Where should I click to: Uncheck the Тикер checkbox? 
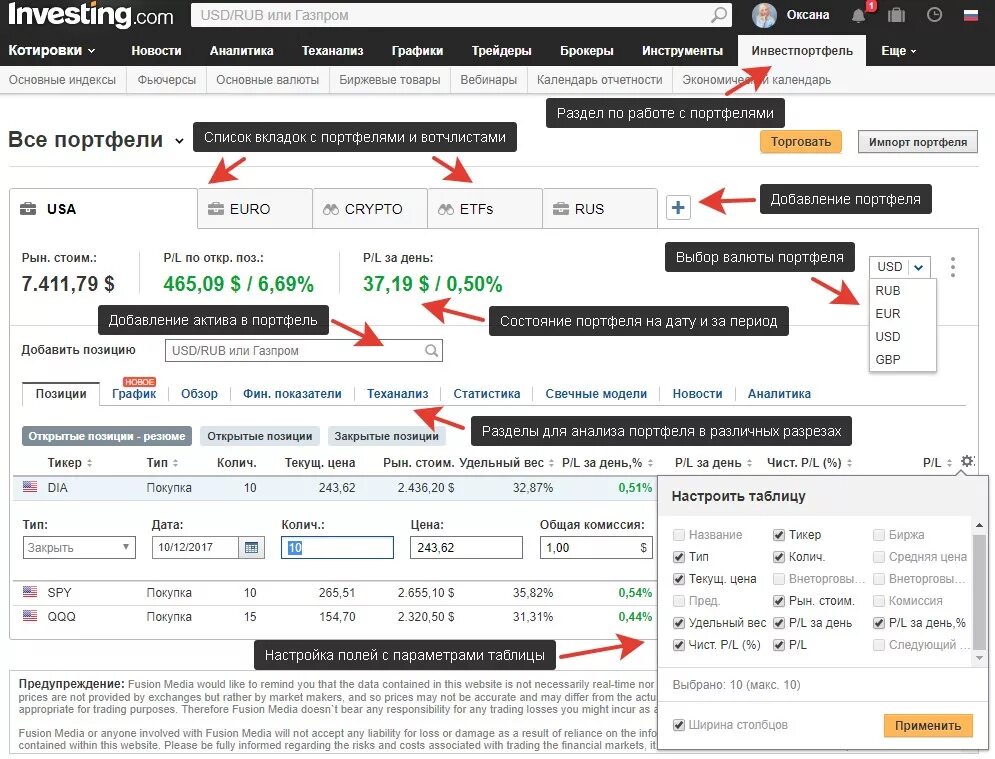(x=779, y=535)
